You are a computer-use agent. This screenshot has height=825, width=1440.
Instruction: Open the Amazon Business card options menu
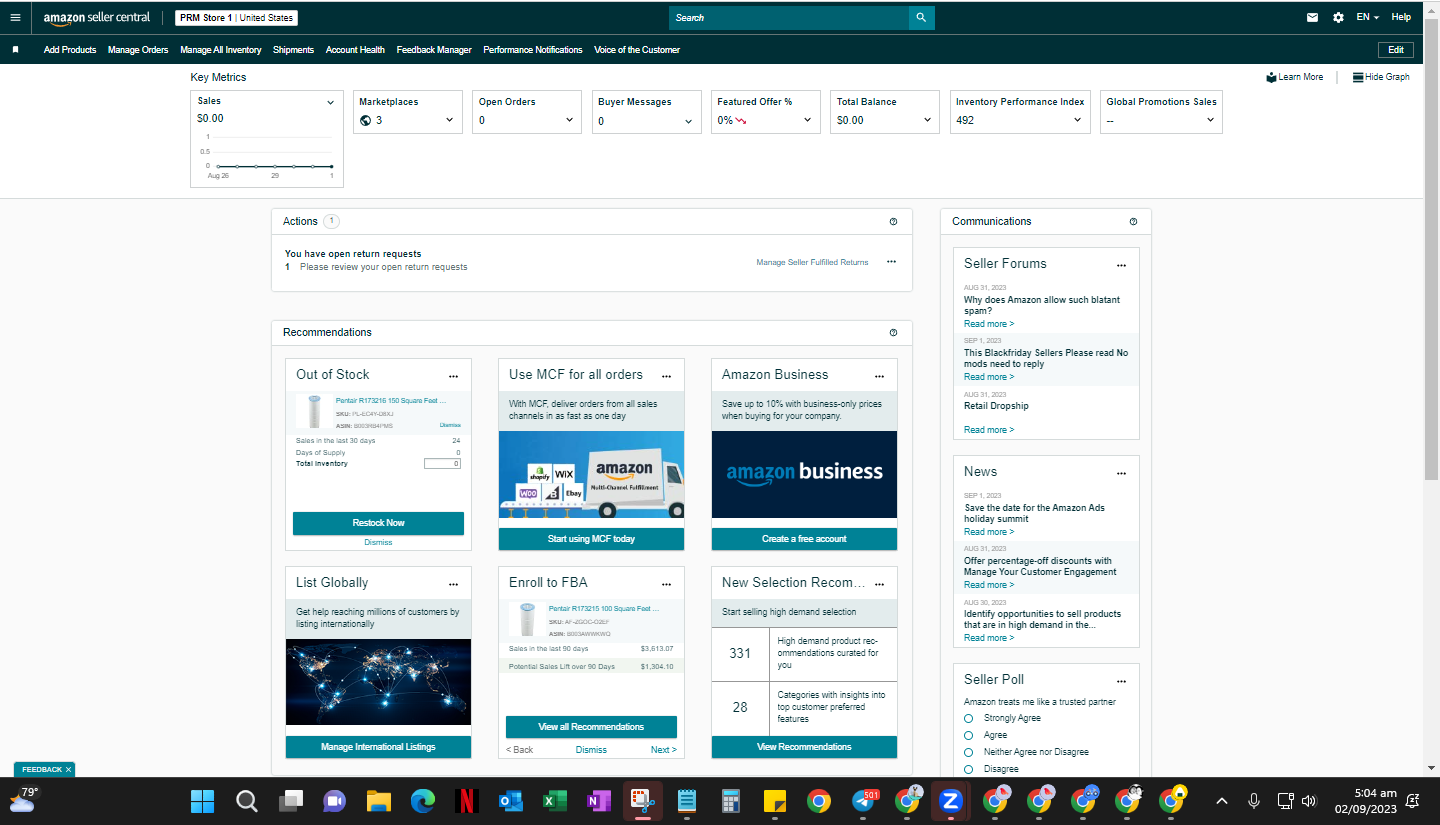click(879, 376)
